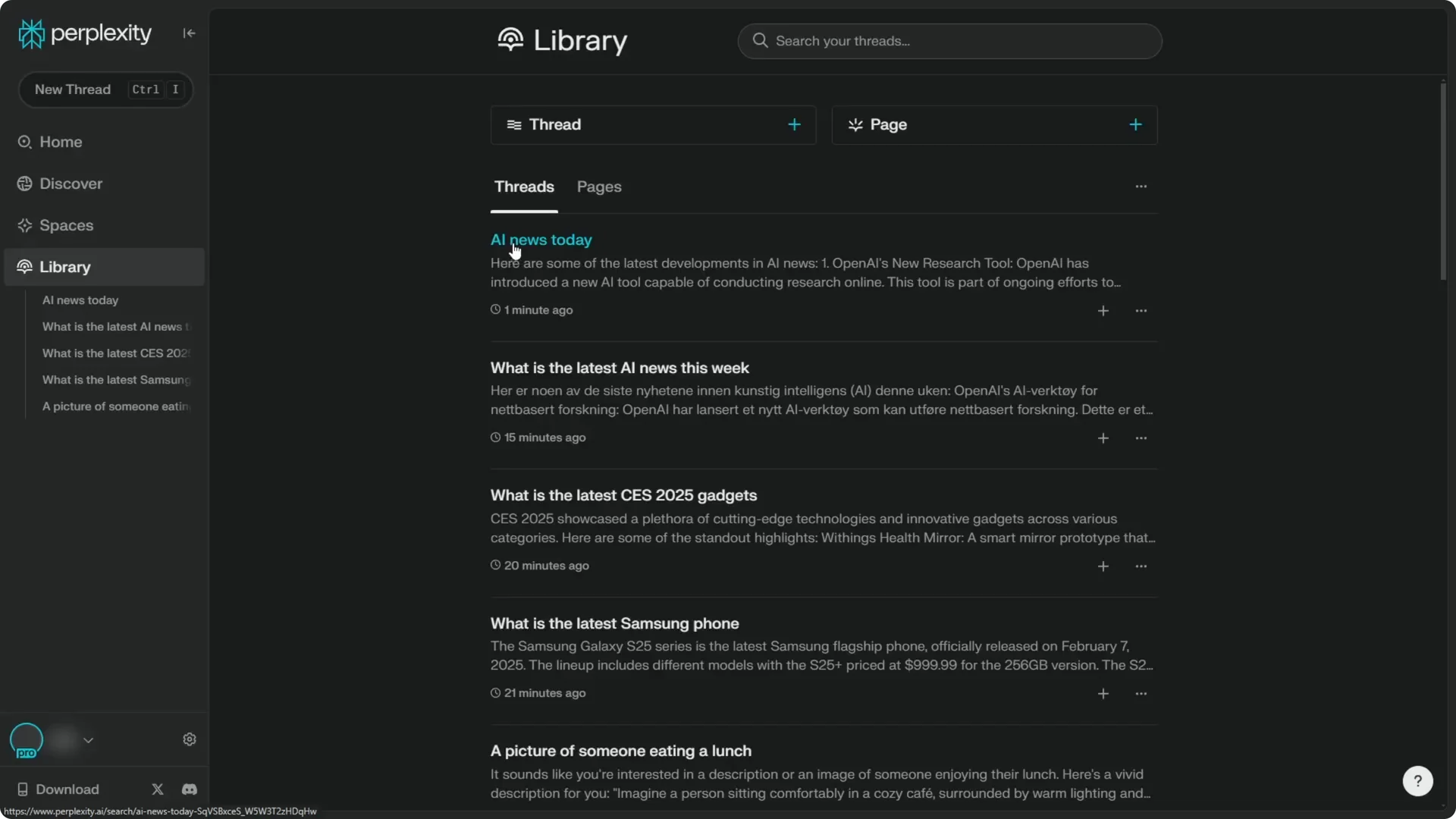Open help via the question mark button
This screenshot has width=1456, height=819.
click(1418, 781)
